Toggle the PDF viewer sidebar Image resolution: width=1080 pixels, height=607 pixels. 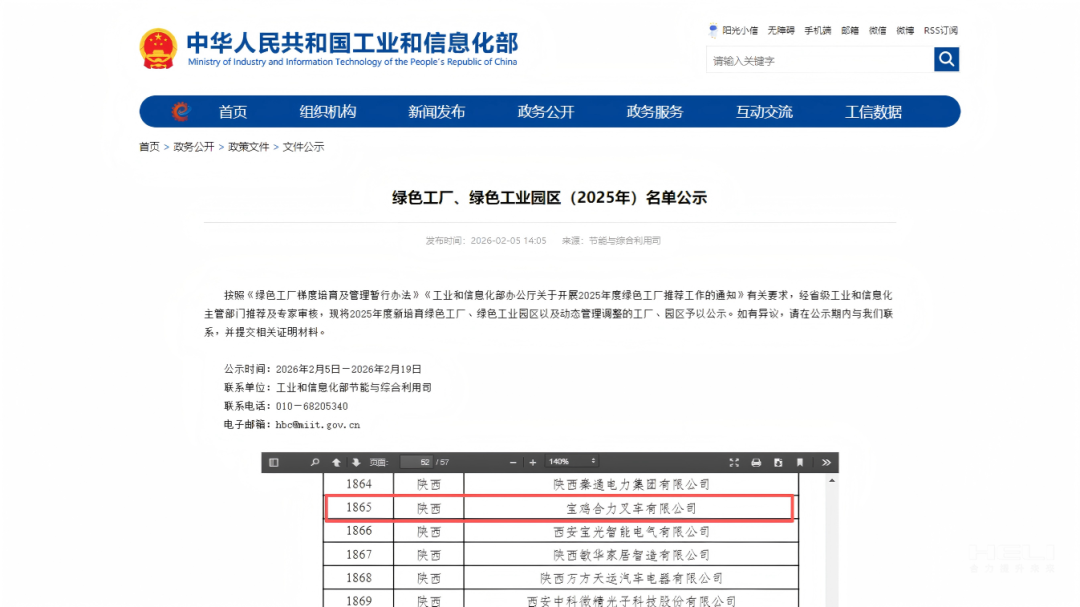274,463
